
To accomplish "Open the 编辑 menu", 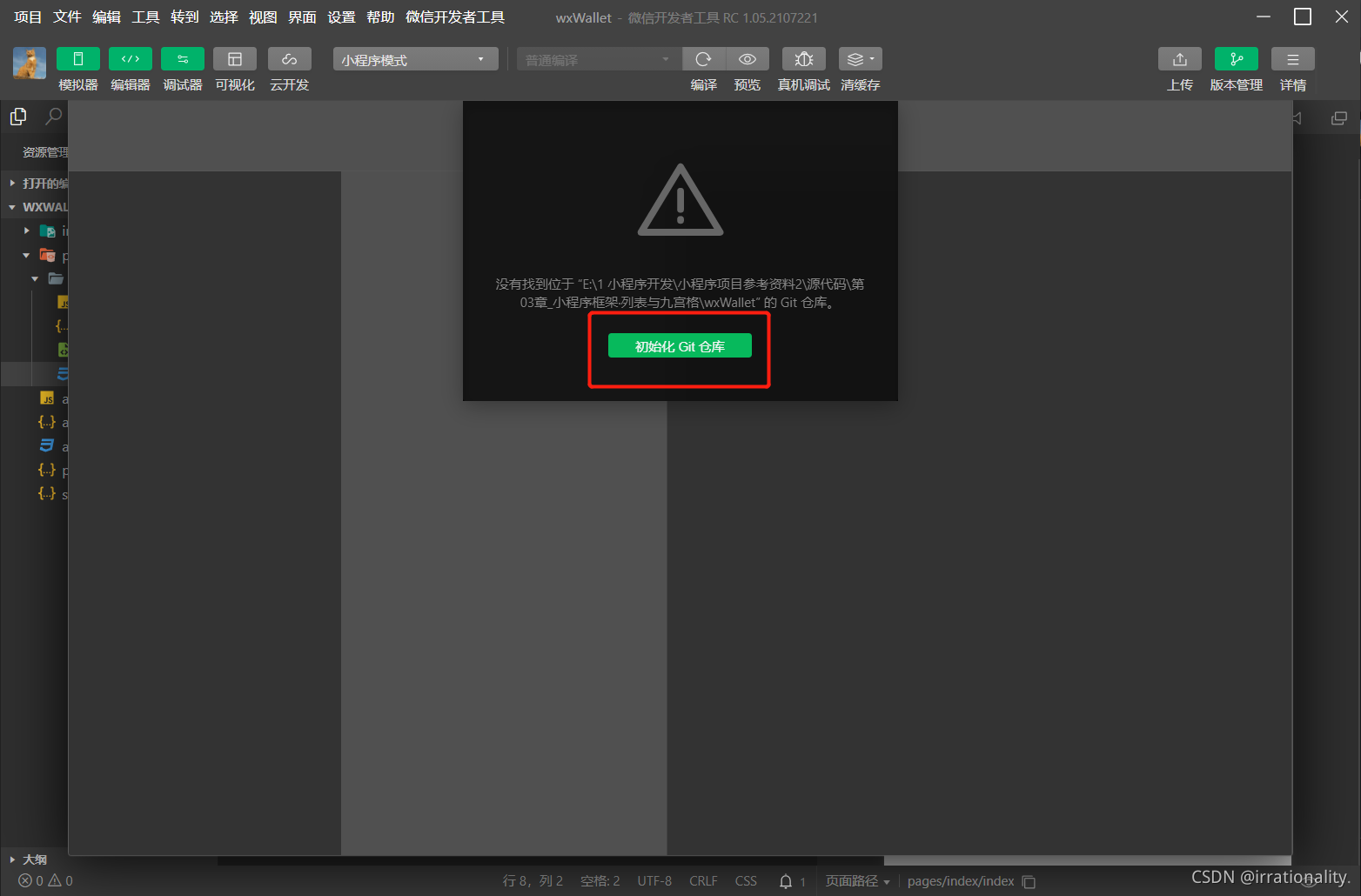I will point(106,17).
